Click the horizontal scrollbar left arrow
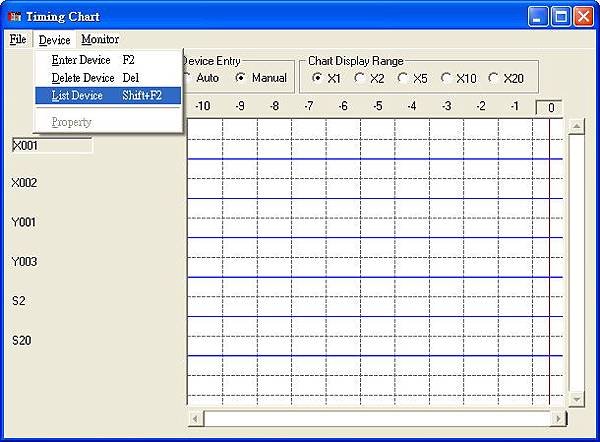 (195, 419)
